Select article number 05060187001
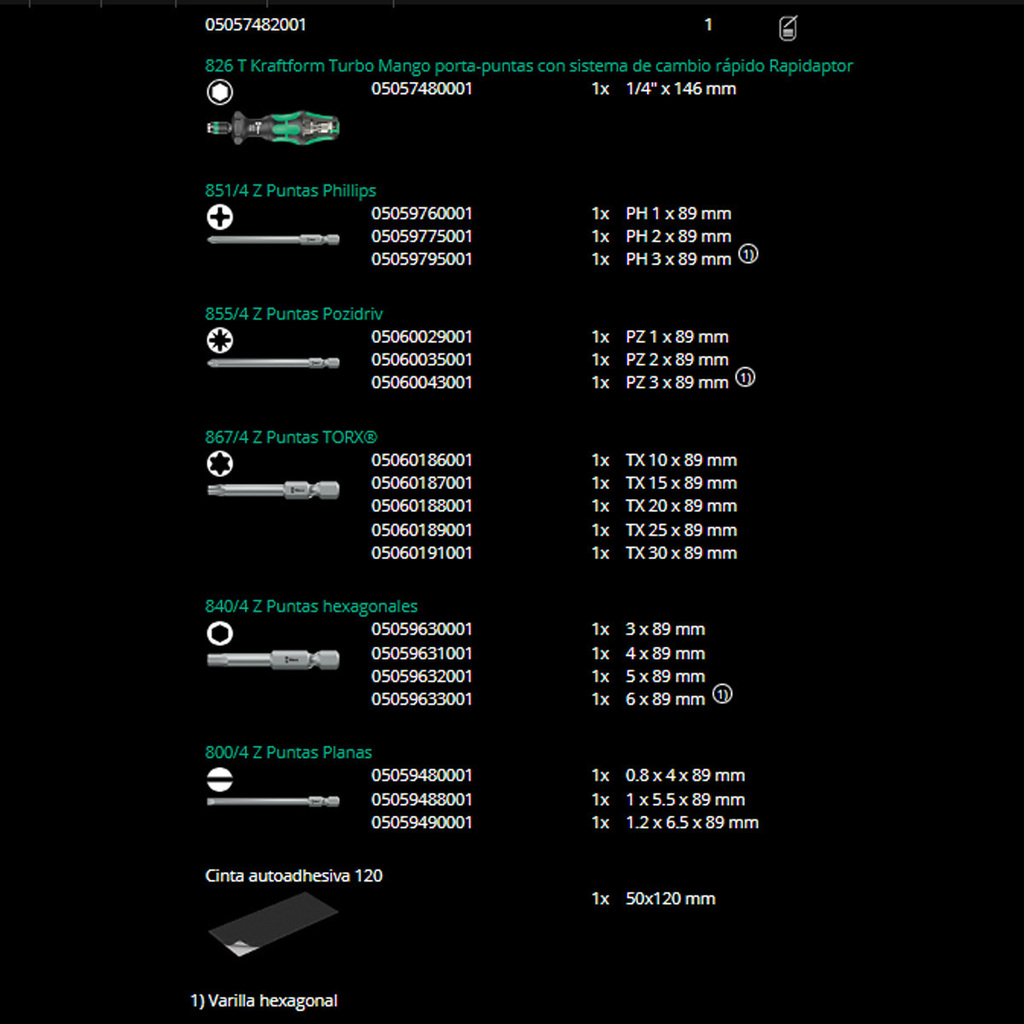The height and width of the screenshot is (1024, 1024). 421,483
